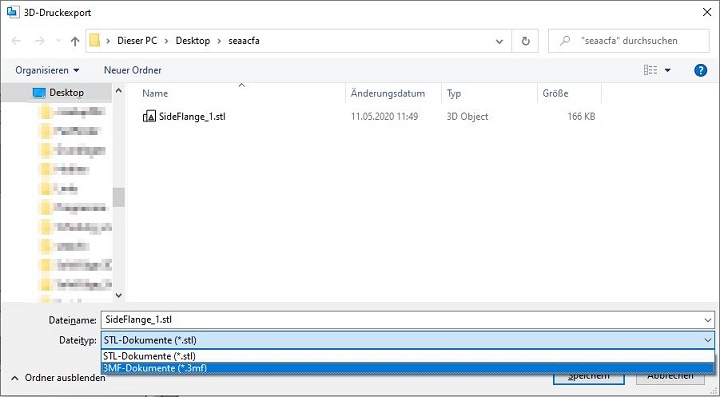720x397 pixels.
Task: Open the Dateiname history dropdown arrow
Action: click(x=708, y=320)
